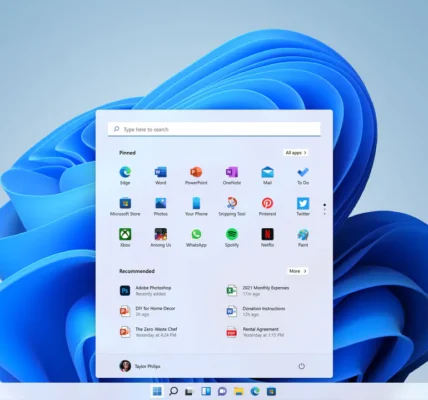This screenshot has width=428, height=400.
Task: Click the pinned apps page indicator dots
Action: point(324,209)
